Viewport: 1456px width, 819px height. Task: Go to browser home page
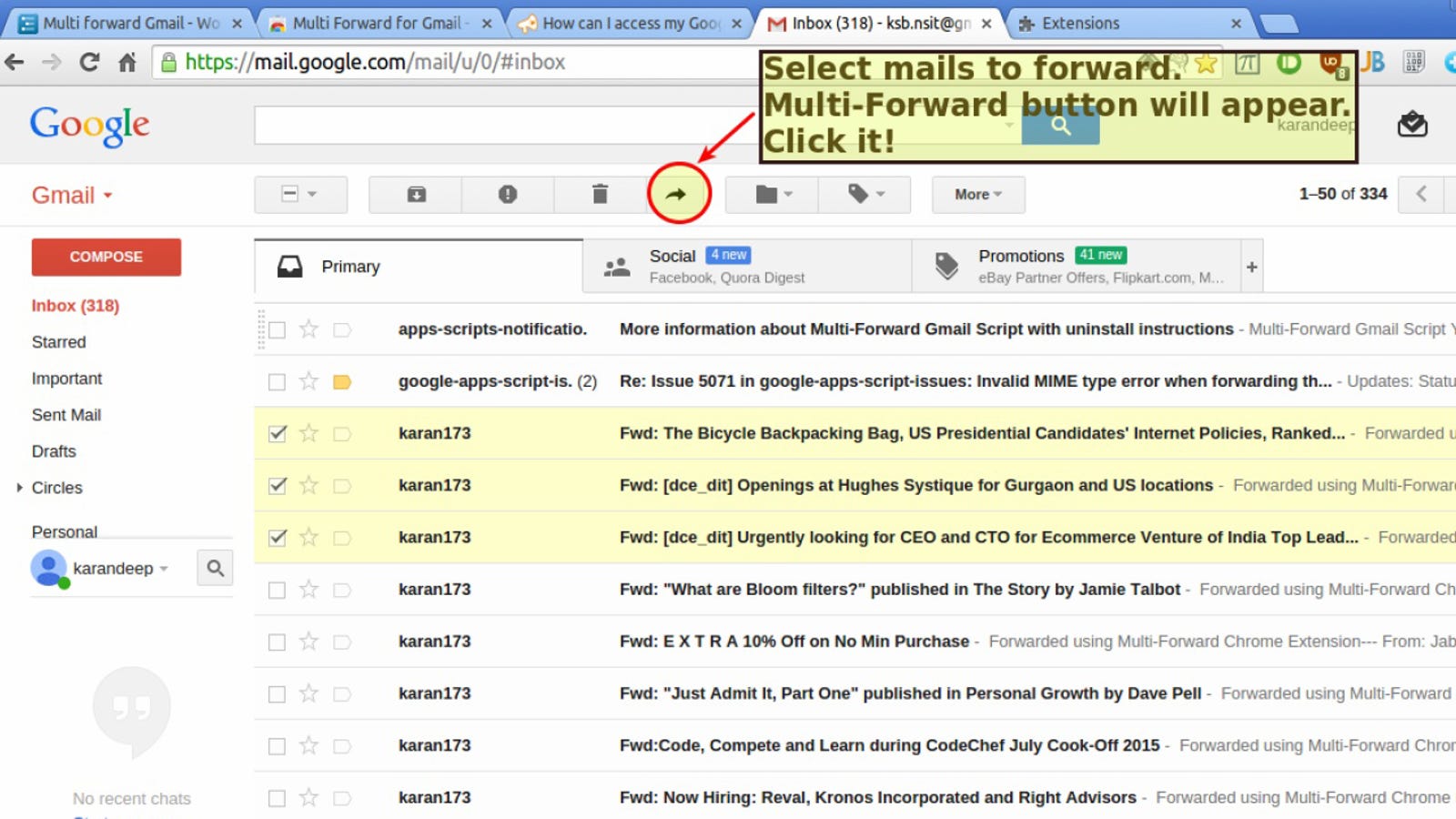127,62
